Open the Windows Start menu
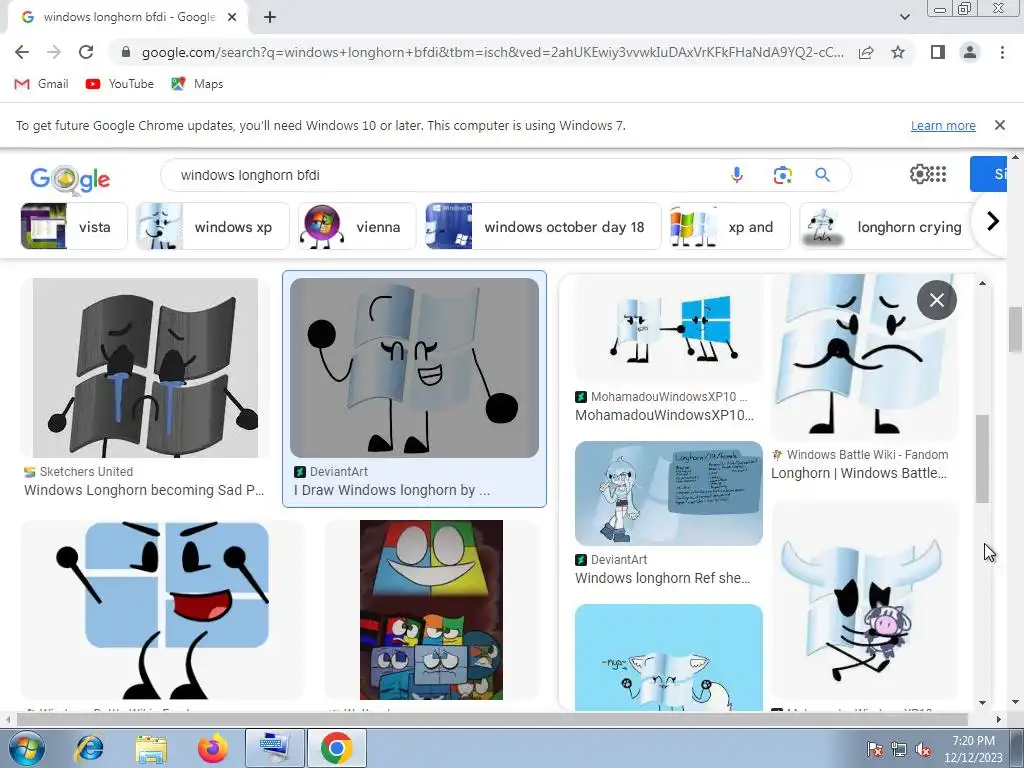This screenshot has height=768, width=1024. [x=25, y=748]
